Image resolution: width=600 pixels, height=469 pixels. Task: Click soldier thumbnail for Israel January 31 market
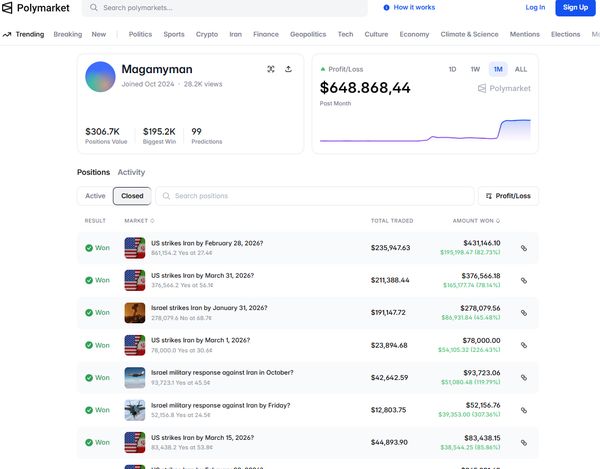(x=135, y=313)
